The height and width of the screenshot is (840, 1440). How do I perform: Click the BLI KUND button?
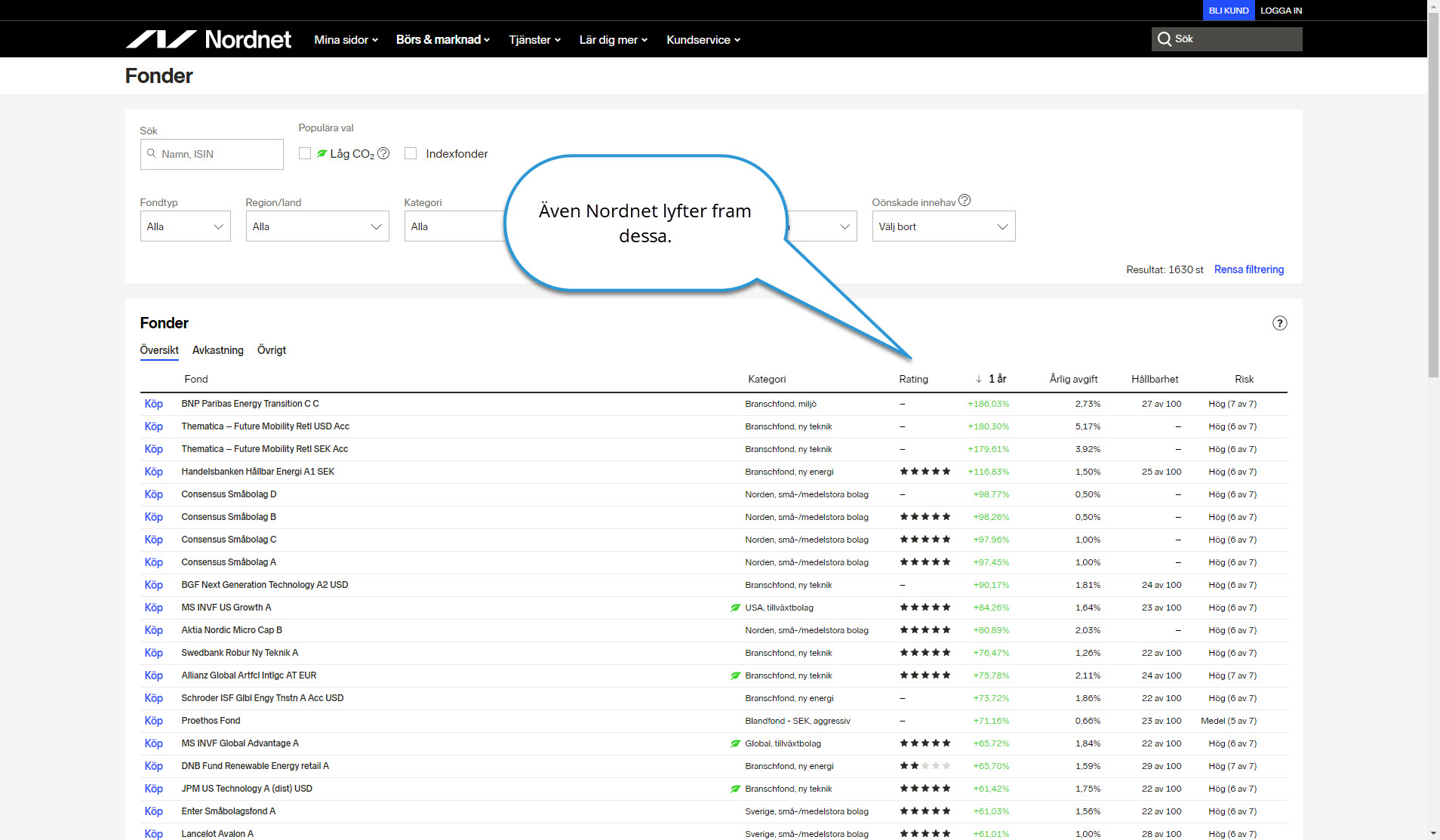coord(1229,11)
